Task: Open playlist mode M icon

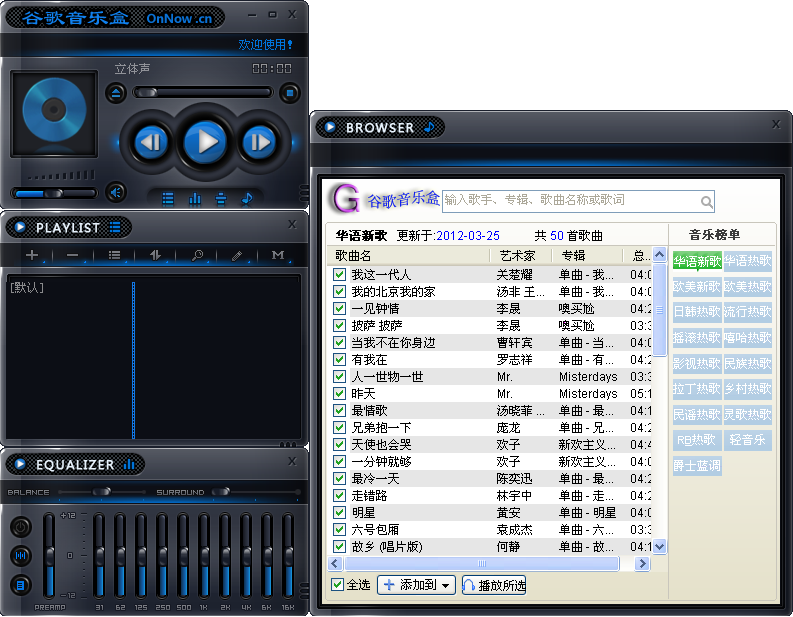Action: [278, 255]
